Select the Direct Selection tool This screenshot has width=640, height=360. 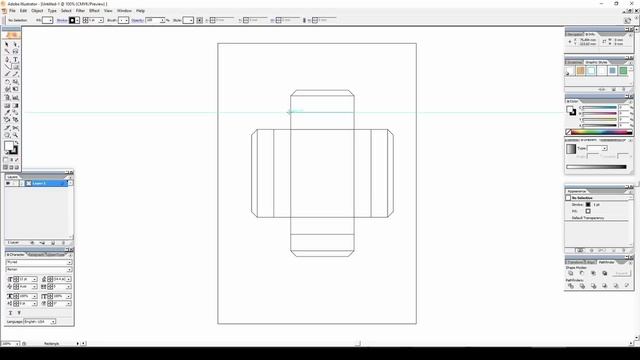[16, 44]
